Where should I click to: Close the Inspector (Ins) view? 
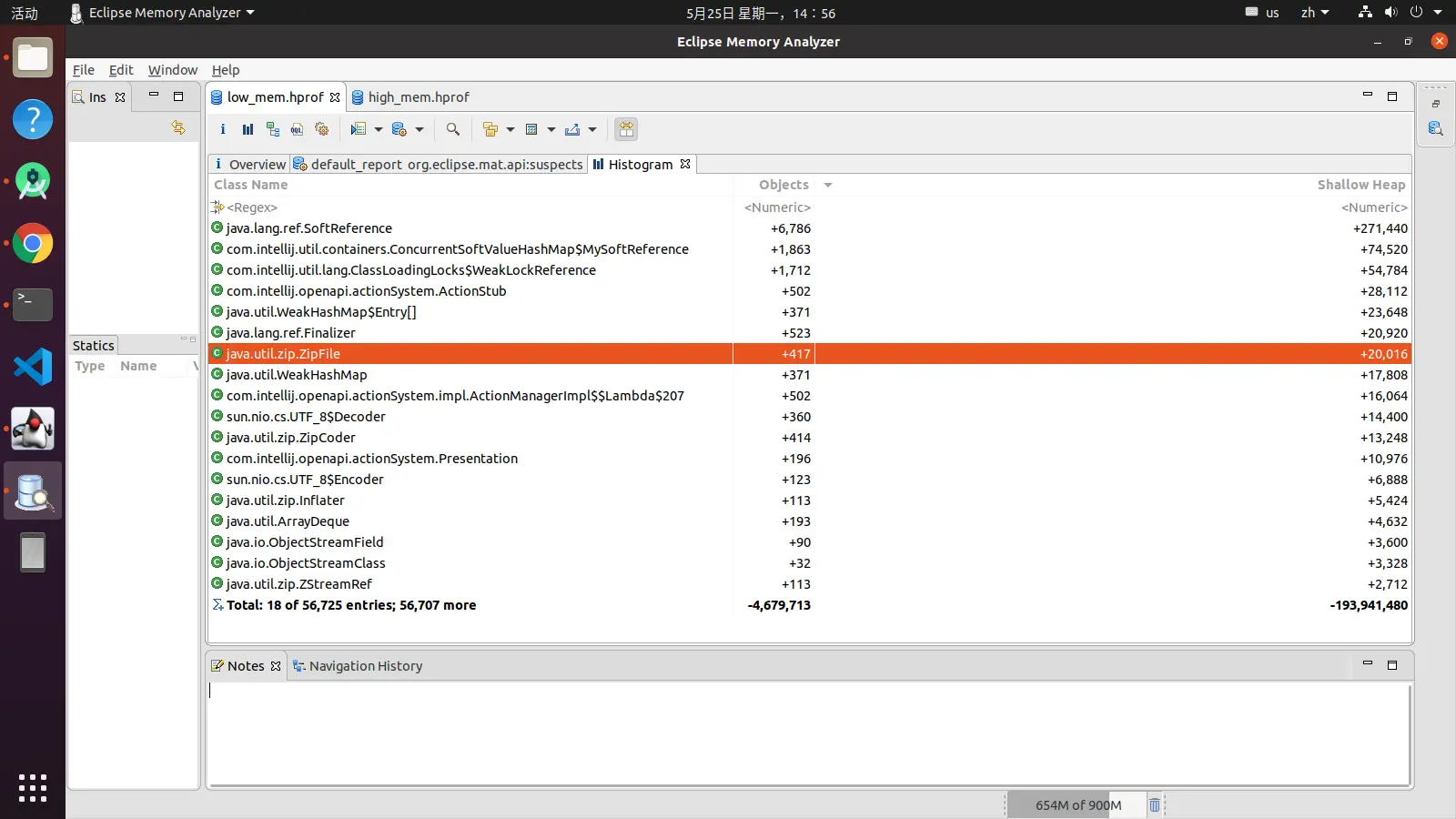(120, 97)
